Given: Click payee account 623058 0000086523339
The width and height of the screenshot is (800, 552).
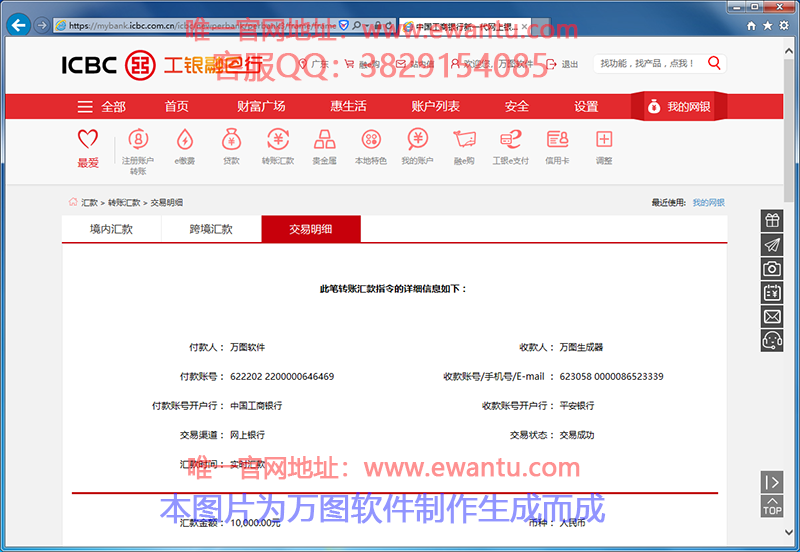Looking at the screenshot, I should tap(611, 377).
